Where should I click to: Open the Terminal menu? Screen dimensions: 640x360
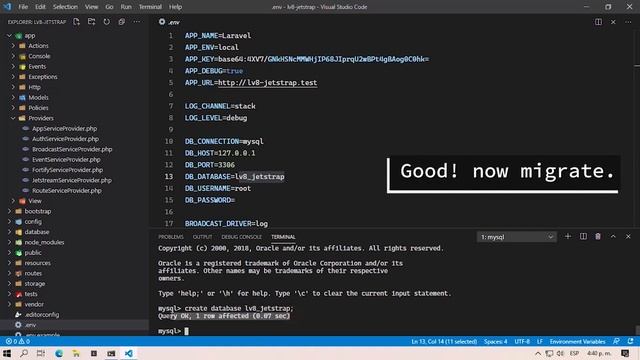pos(150,7)
